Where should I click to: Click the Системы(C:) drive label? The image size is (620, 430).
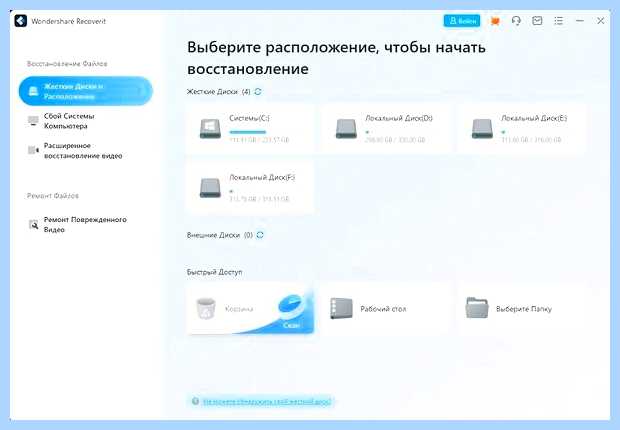(250, 118)
